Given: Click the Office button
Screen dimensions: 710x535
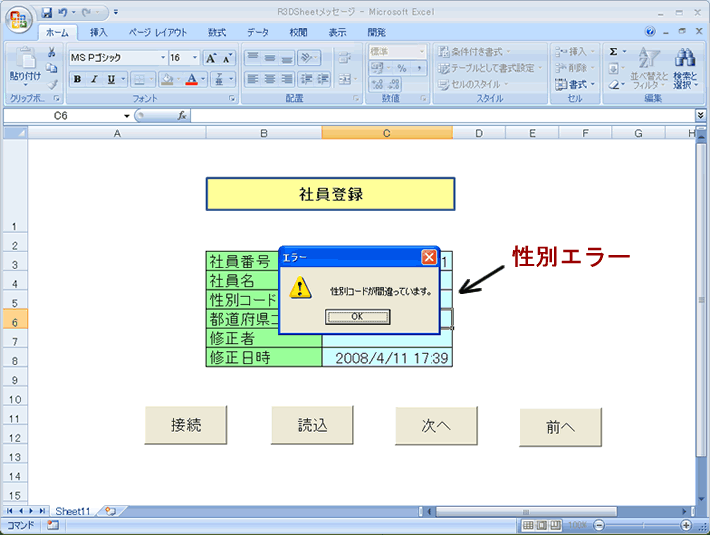Looking at the screenshot, I should pos(19,20).
